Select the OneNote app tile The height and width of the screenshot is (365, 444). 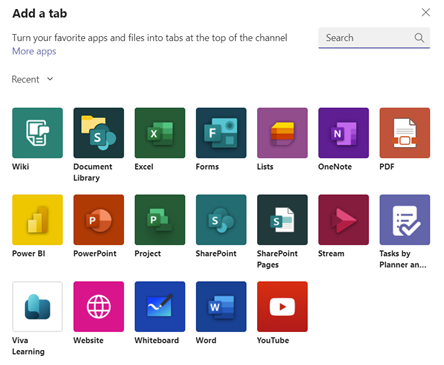pos(344,133)
